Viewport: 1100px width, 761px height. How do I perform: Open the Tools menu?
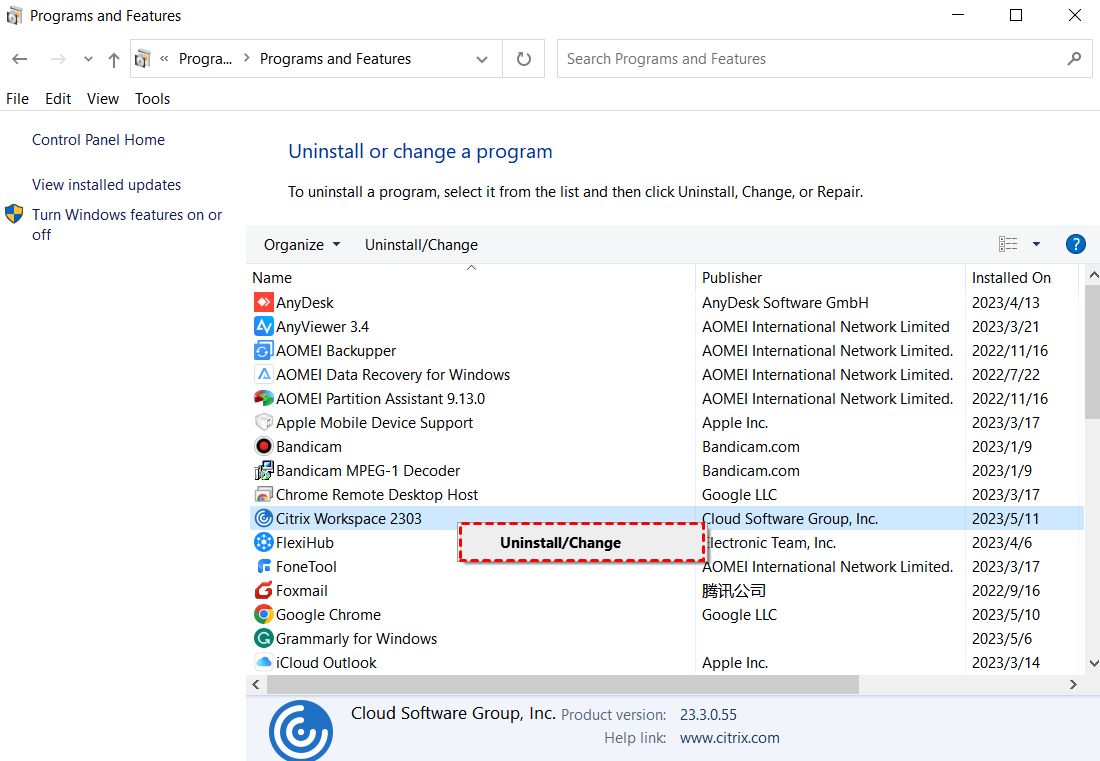pos(152,99)
